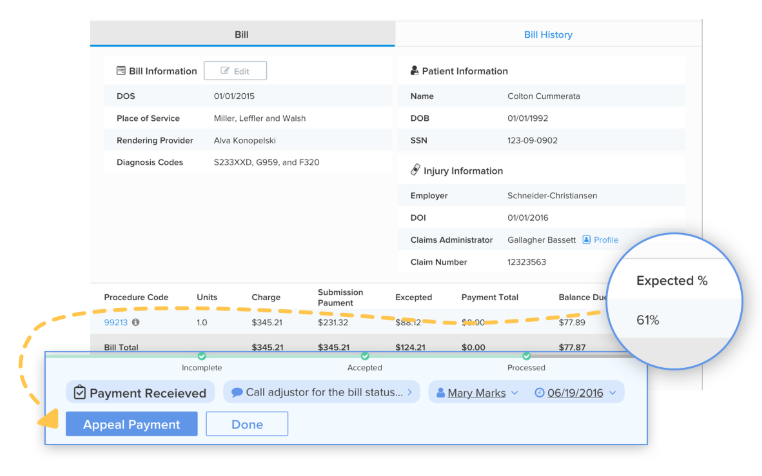Click the Accepted step checkmark
The width and height of the screenshot is (762, 476).
(x=364, y=355)
